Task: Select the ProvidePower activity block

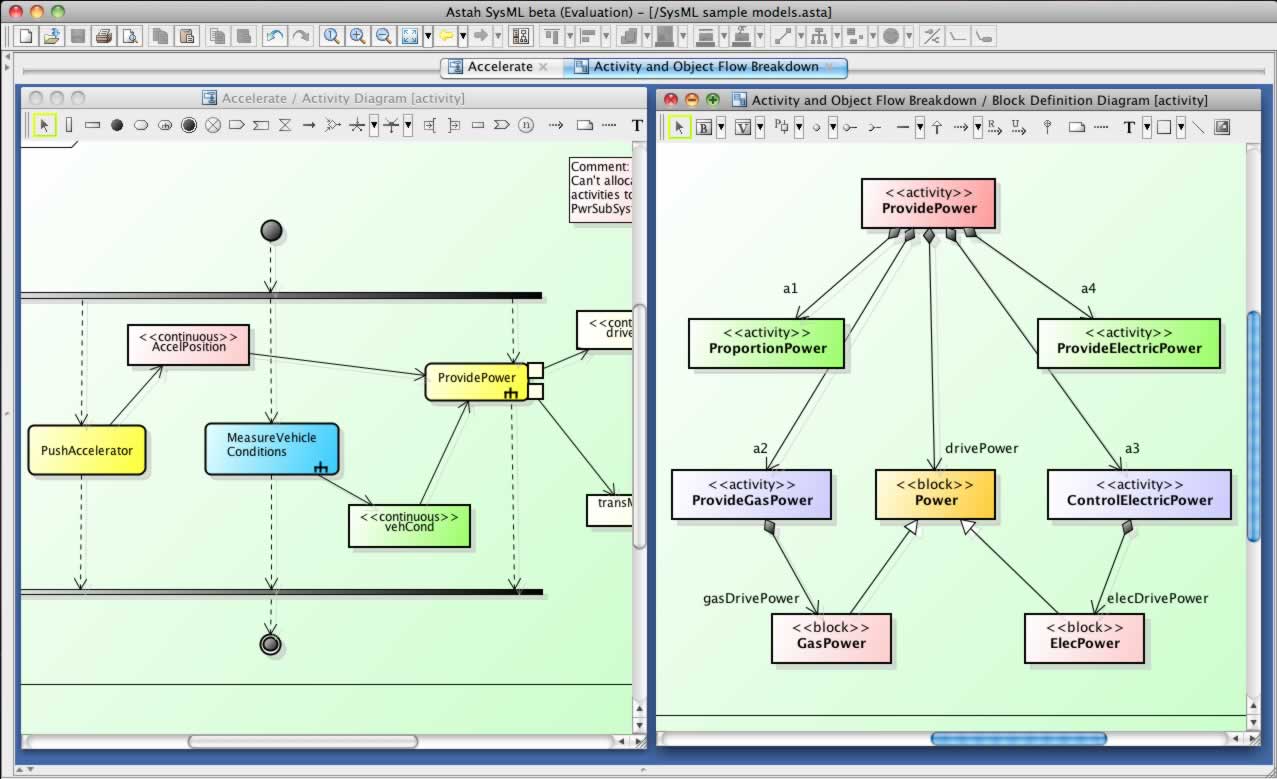Action: (x=928, y=202)
